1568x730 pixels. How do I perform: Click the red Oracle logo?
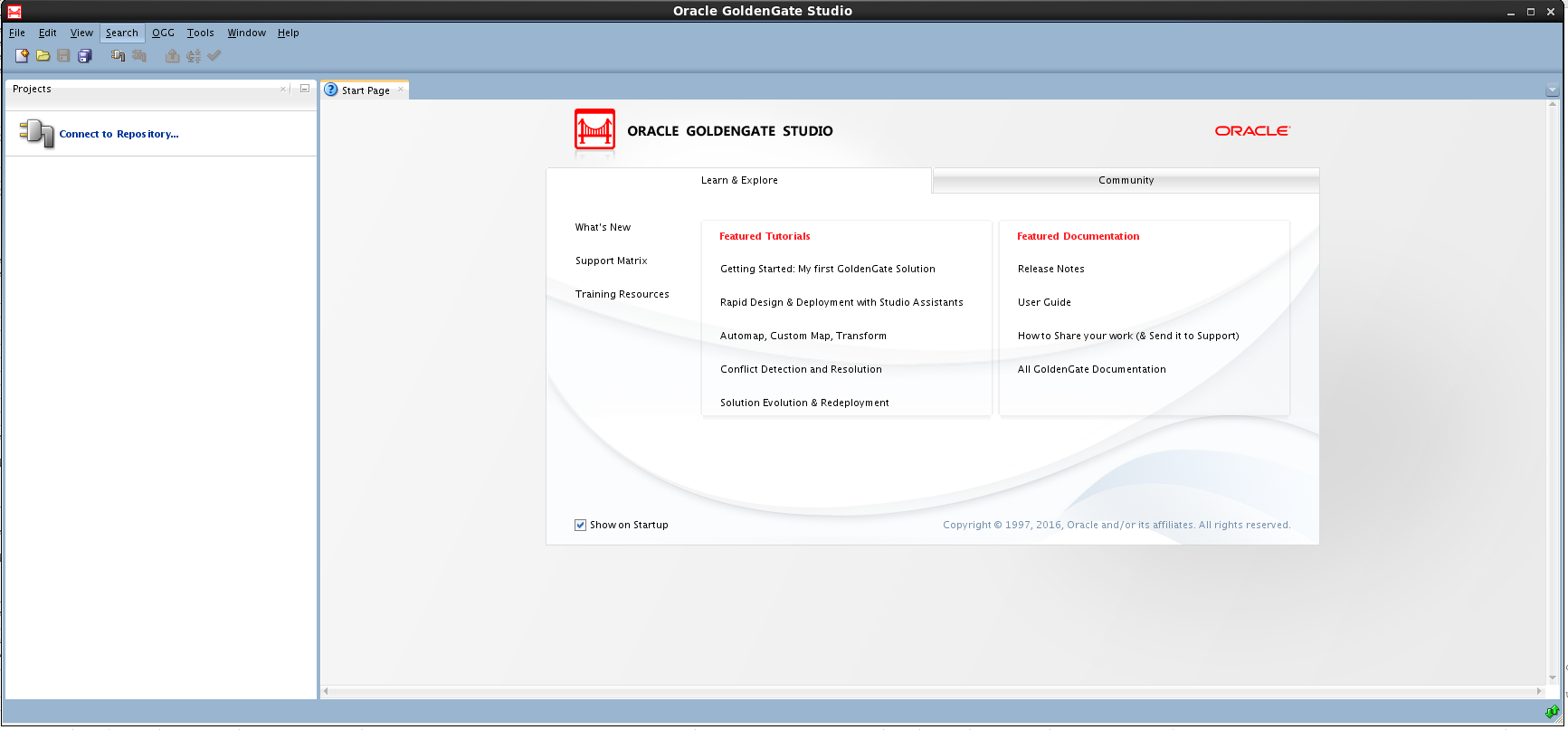tap(1252, 131)
